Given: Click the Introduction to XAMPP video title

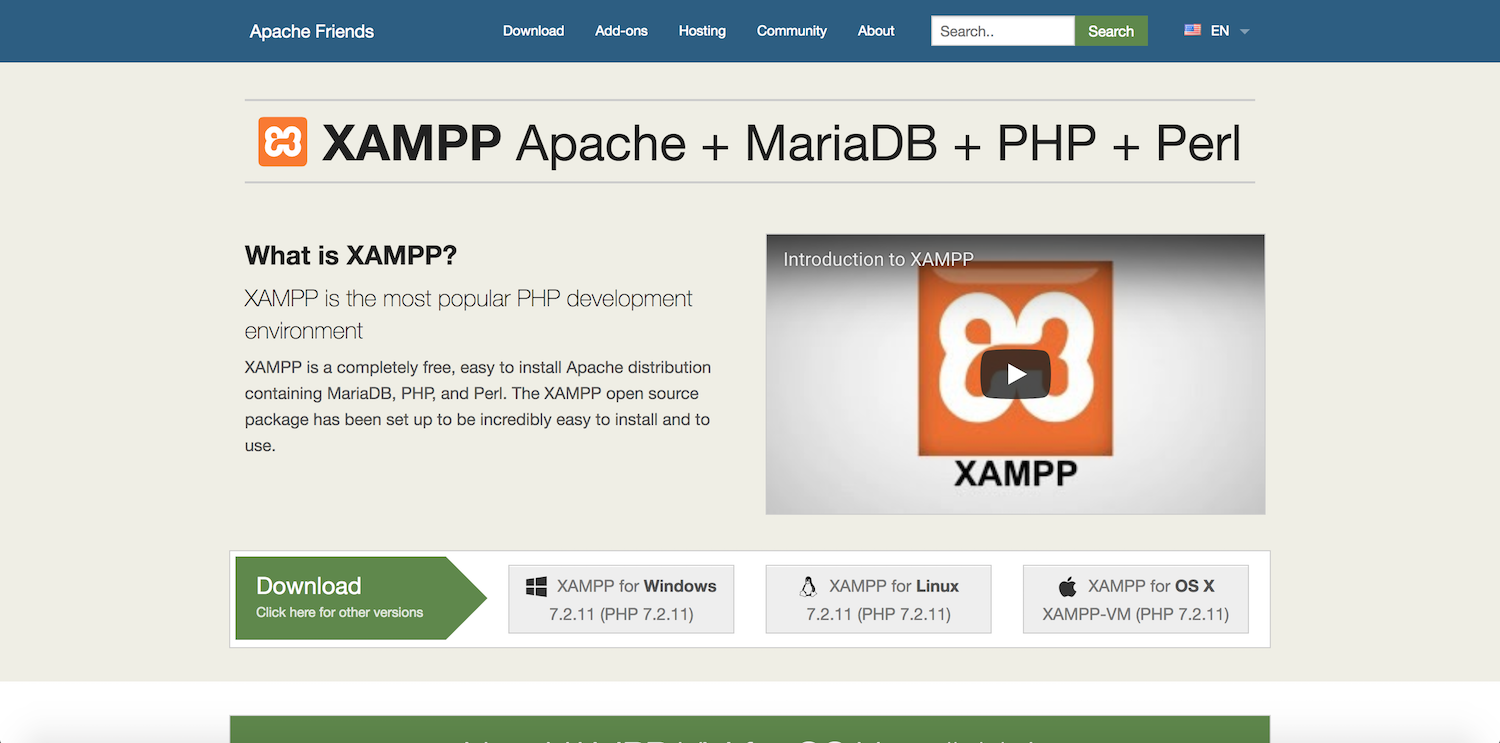Looking at the screenshot, I should (878, 259).
